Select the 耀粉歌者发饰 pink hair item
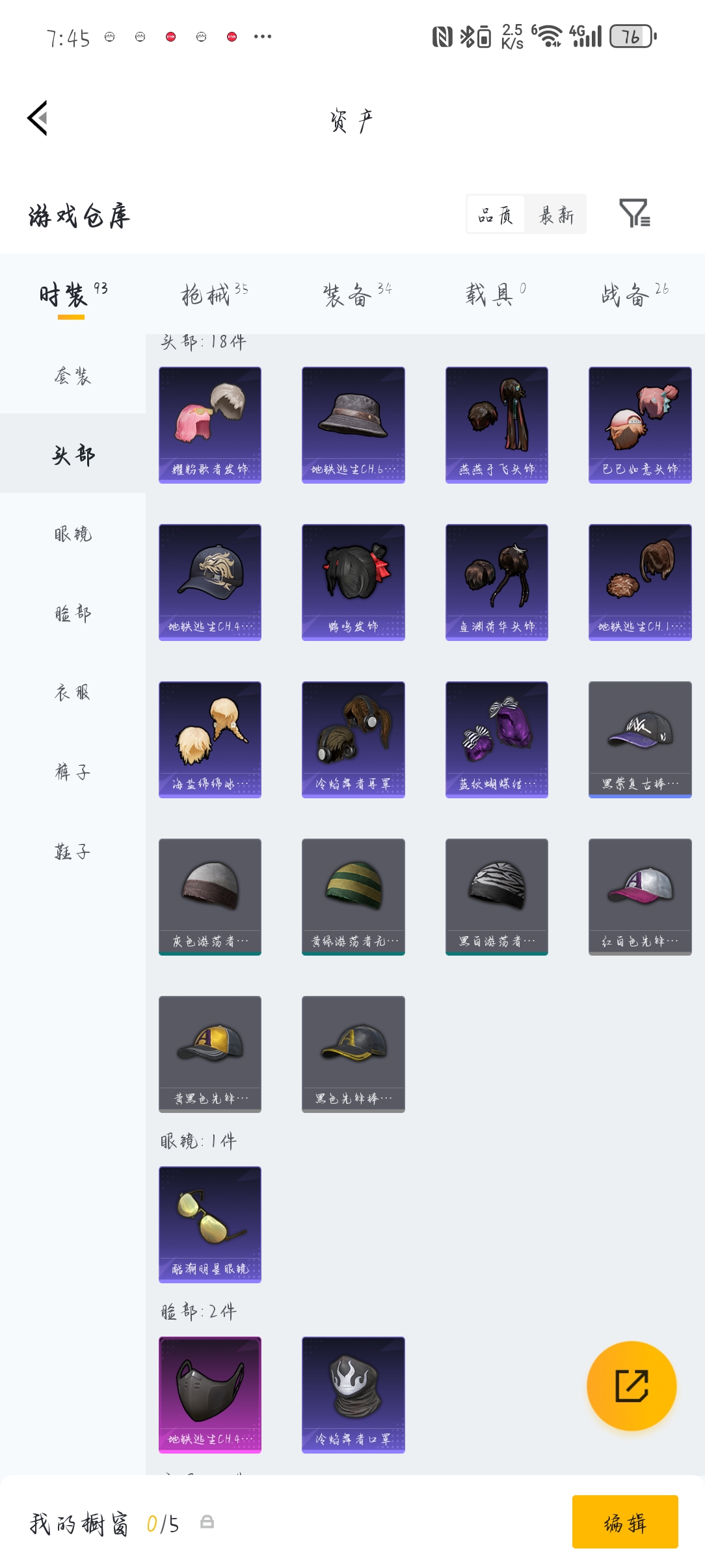This screenshot has height=1568, width=705. point(210,425)
